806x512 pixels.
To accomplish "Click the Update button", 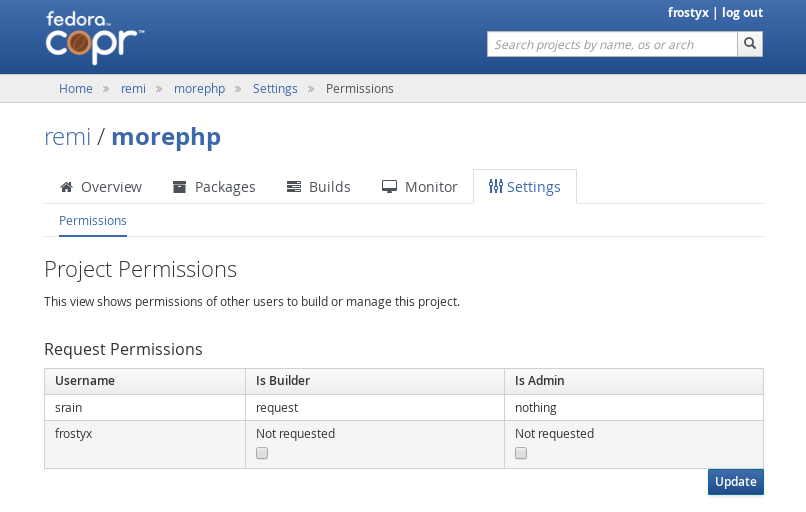I will pos(736,482).
